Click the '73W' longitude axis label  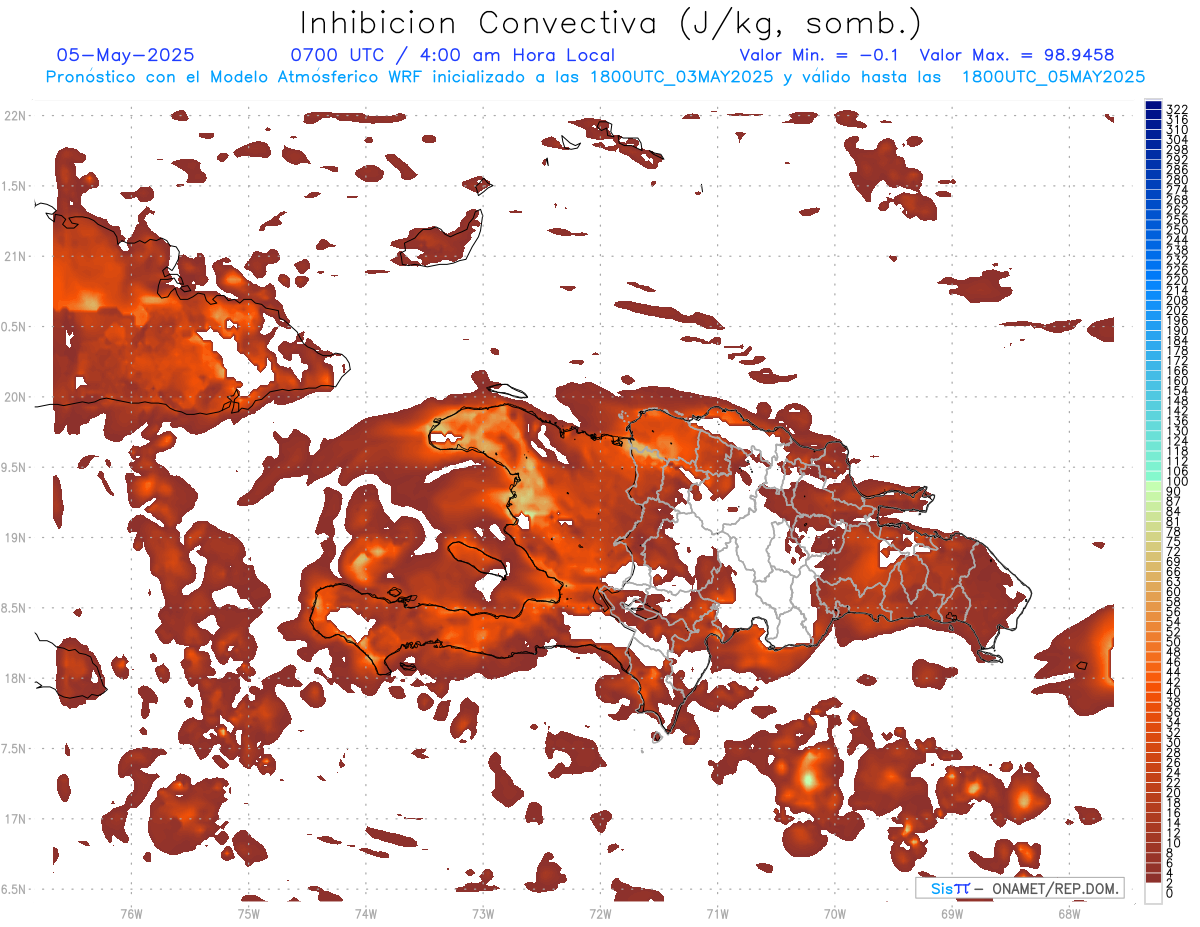point(483,913)
